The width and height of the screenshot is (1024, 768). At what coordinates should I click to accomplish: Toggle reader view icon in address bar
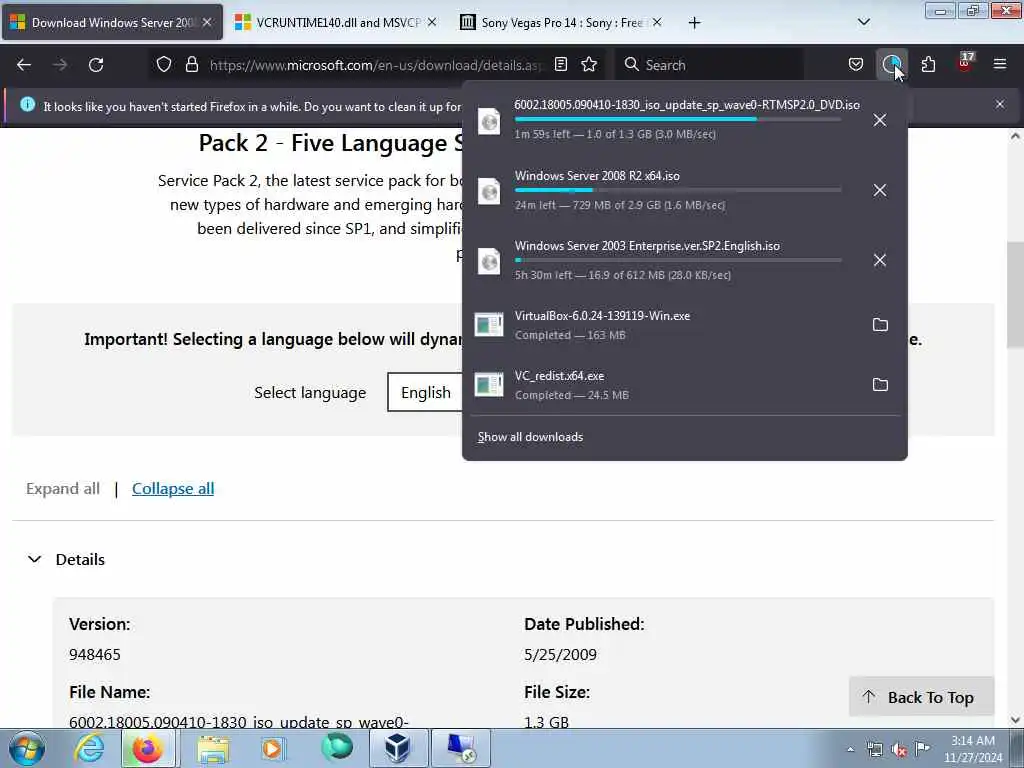coord(560,64)
